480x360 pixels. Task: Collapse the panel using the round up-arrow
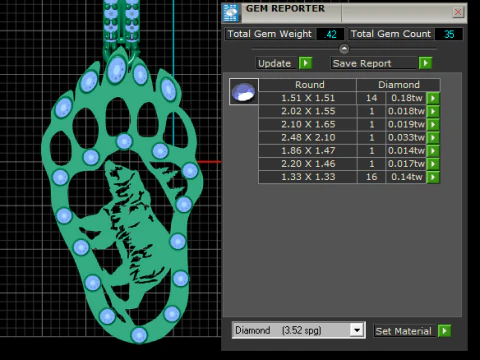344,49
